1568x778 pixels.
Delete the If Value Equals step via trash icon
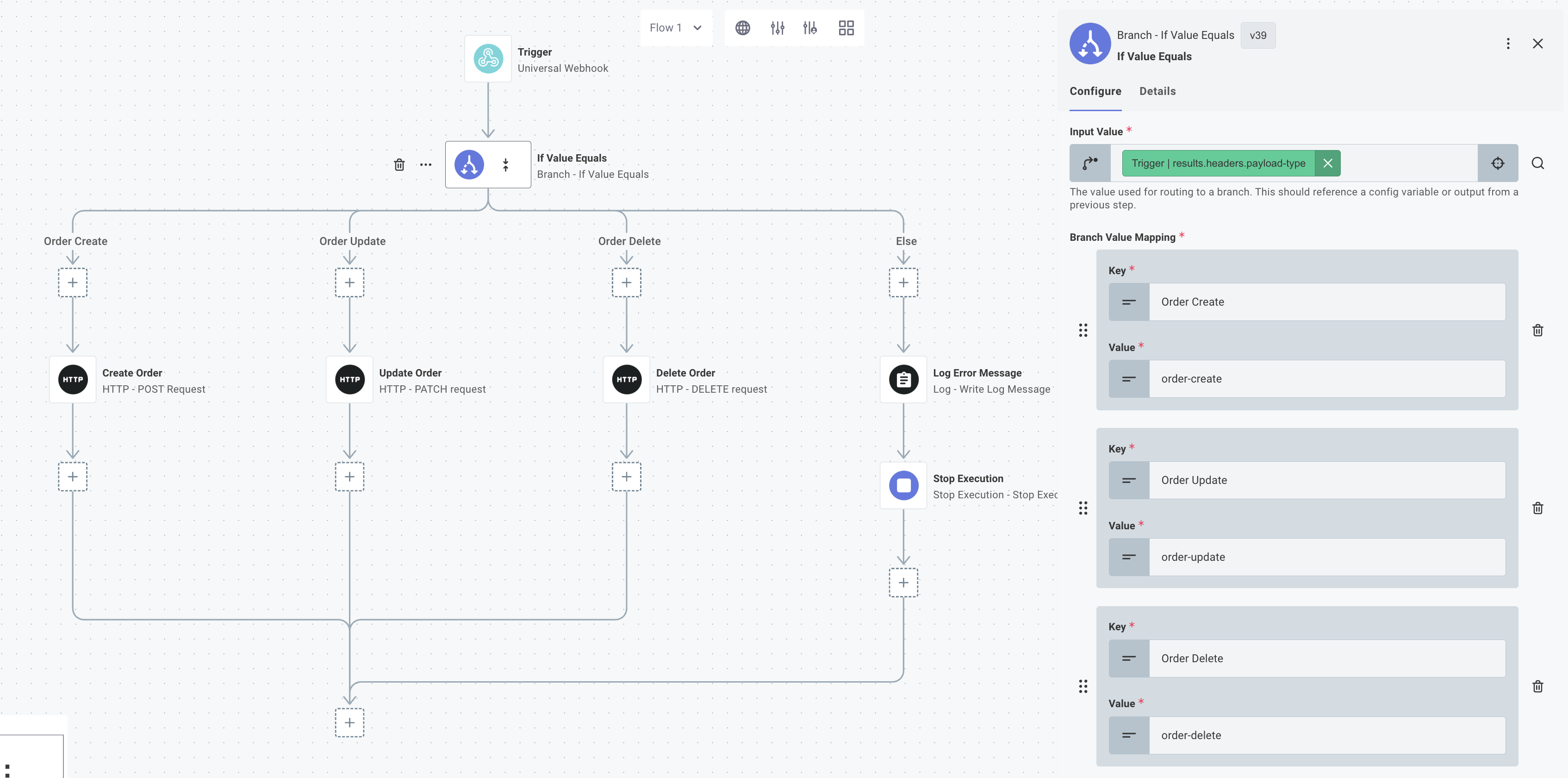click(398, 164)
